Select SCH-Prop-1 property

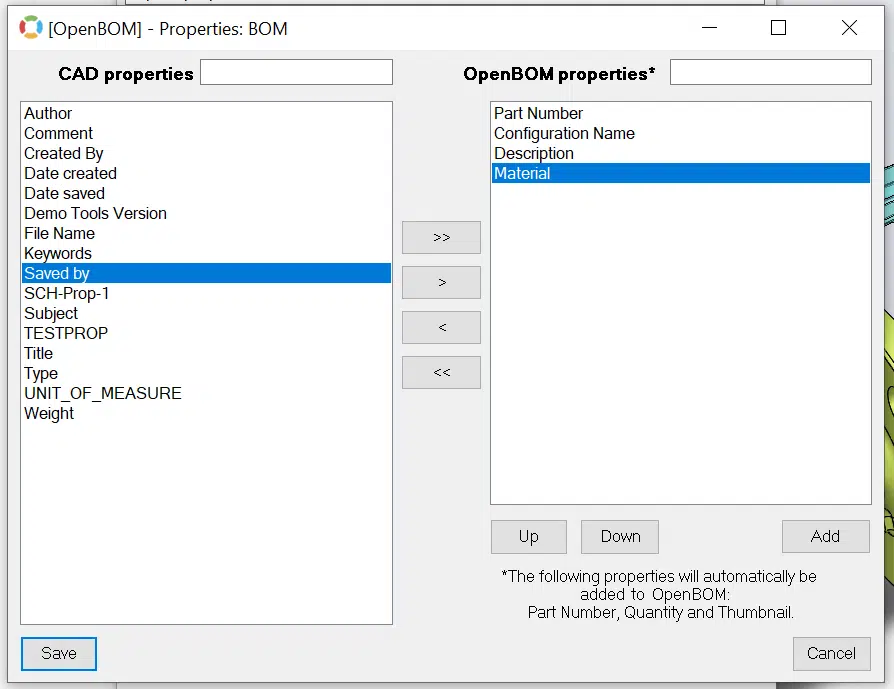(206, 293)
